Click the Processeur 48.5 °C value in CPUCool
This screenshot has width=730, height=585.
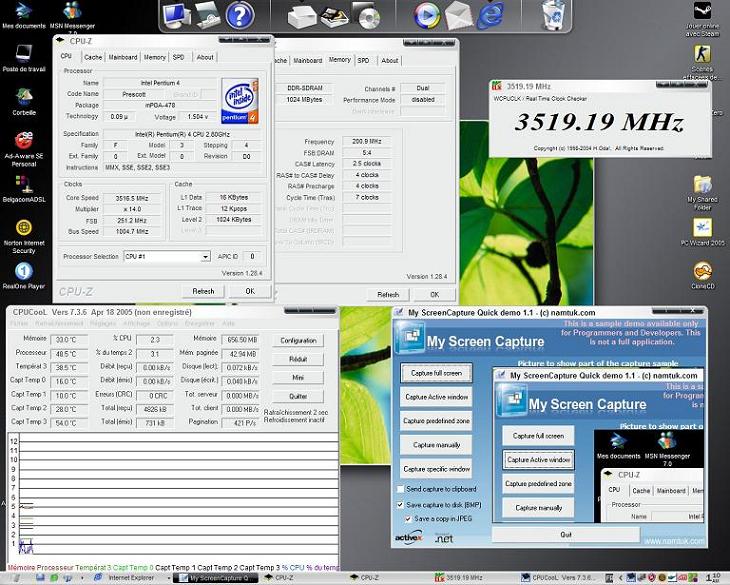69,354
